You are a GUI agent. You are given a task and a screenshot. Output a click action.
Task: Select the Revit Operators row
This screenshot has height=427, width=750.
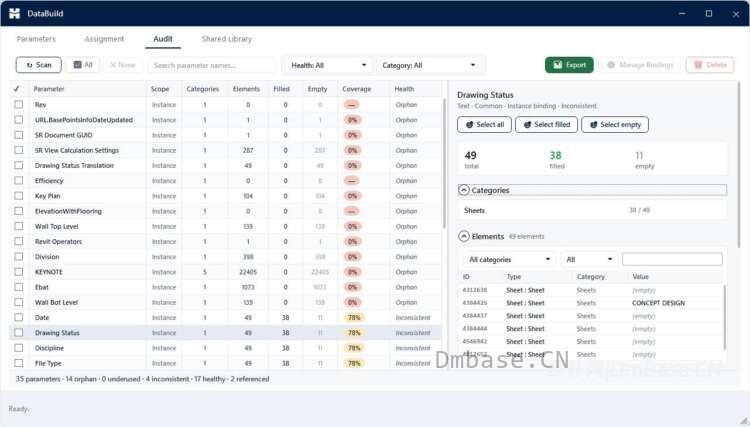click(x=225, y=241)
